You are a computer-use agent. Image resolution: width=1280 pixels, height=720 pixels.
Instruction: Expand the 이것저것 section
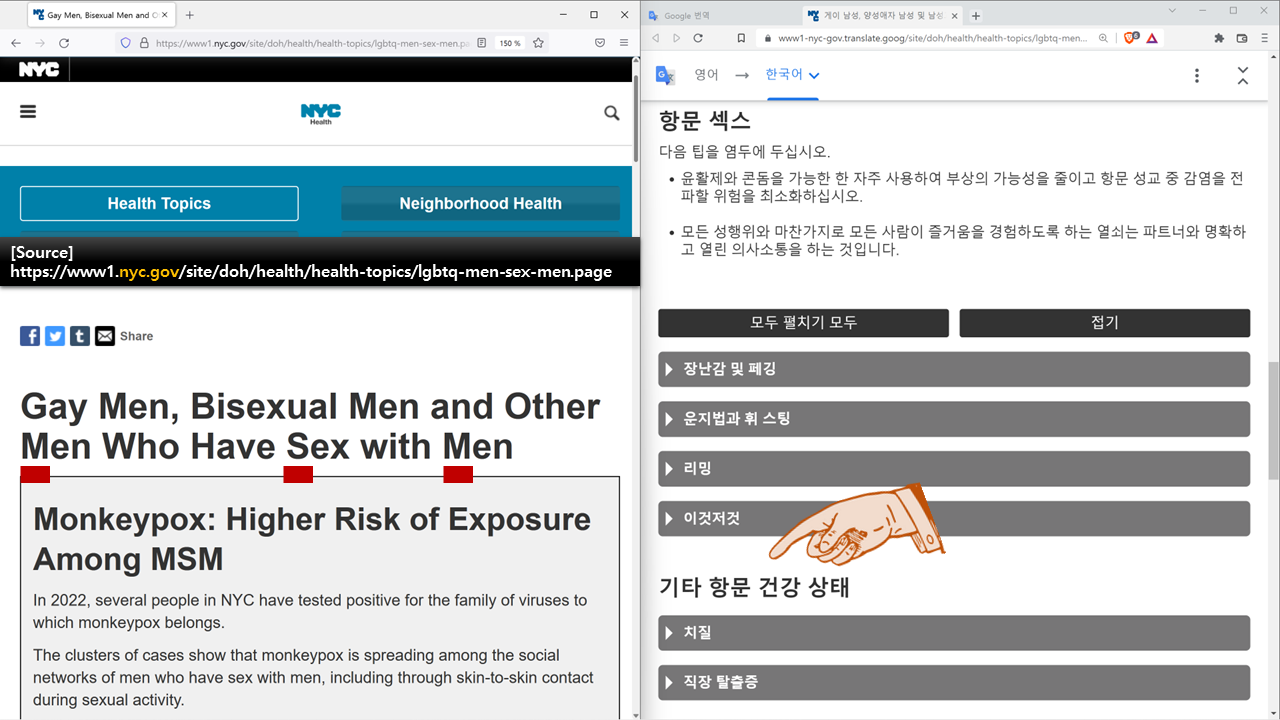[x=954, y=518]
